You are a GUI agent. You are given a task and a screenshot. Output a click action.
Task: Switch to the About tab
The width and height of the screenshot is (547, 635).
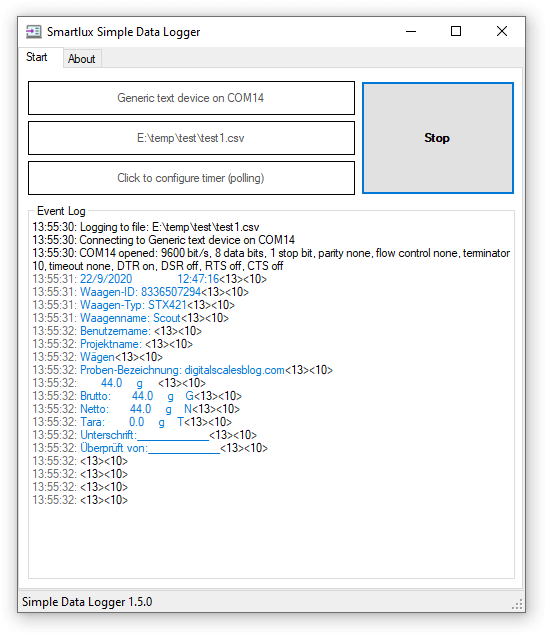tap(82, 59)
